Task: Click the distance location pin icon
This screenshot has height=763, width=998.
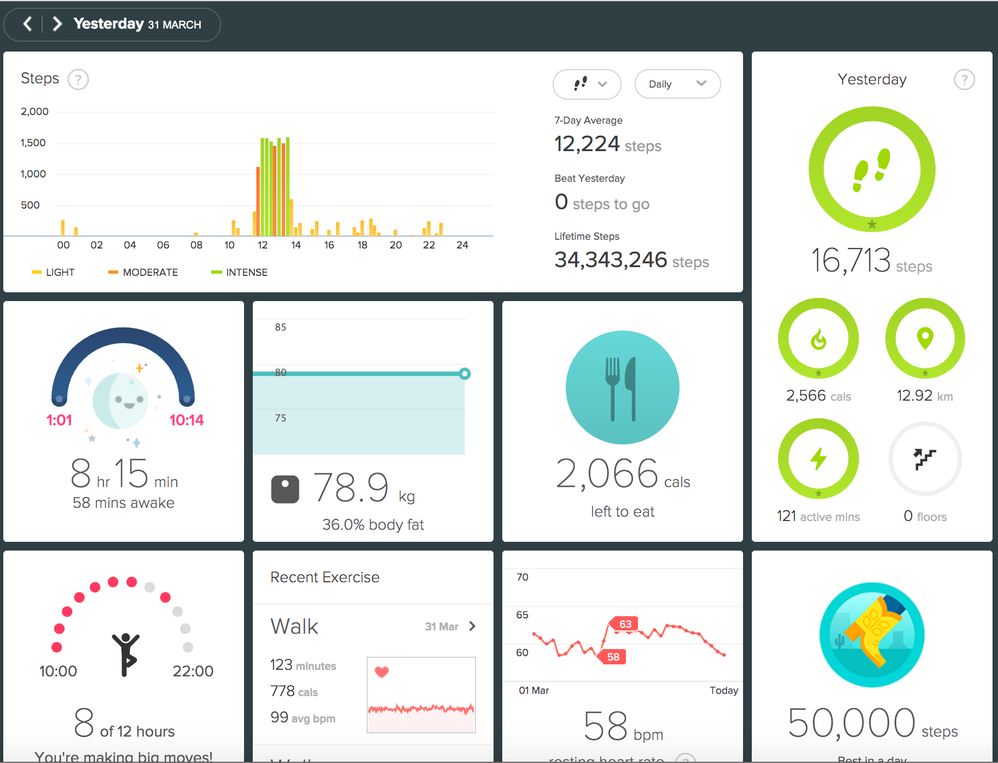Action: pyautogui.click(x=924, y=339)
